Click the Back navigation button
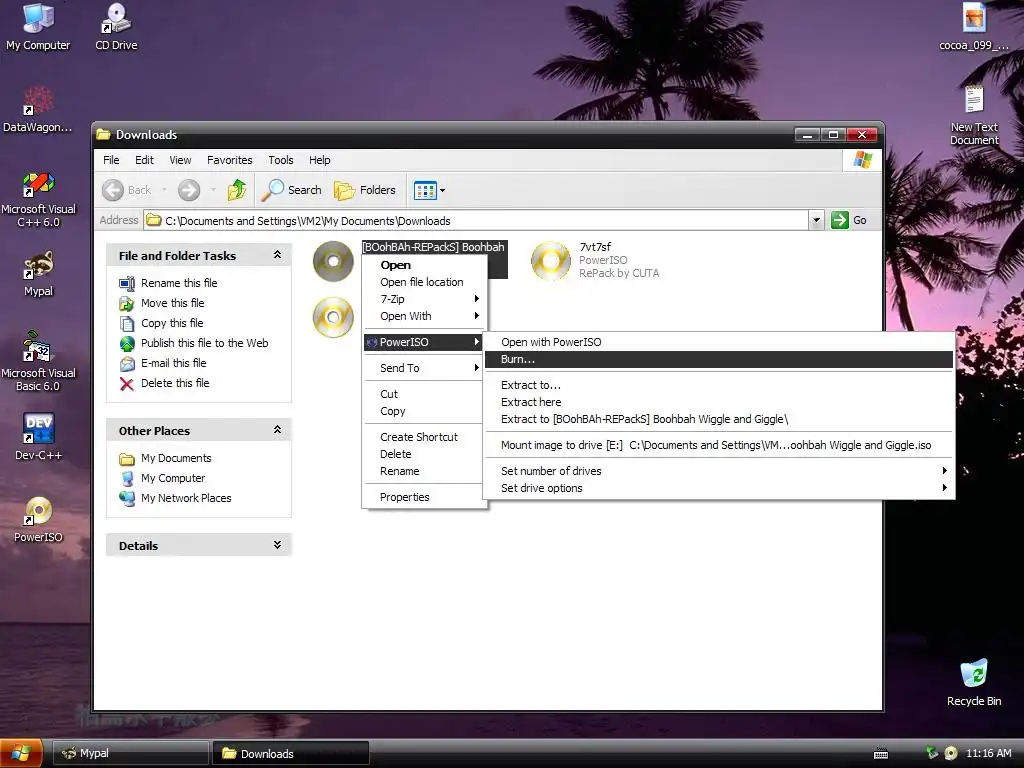Screen dimensions: 1024x768 (127, 190)
